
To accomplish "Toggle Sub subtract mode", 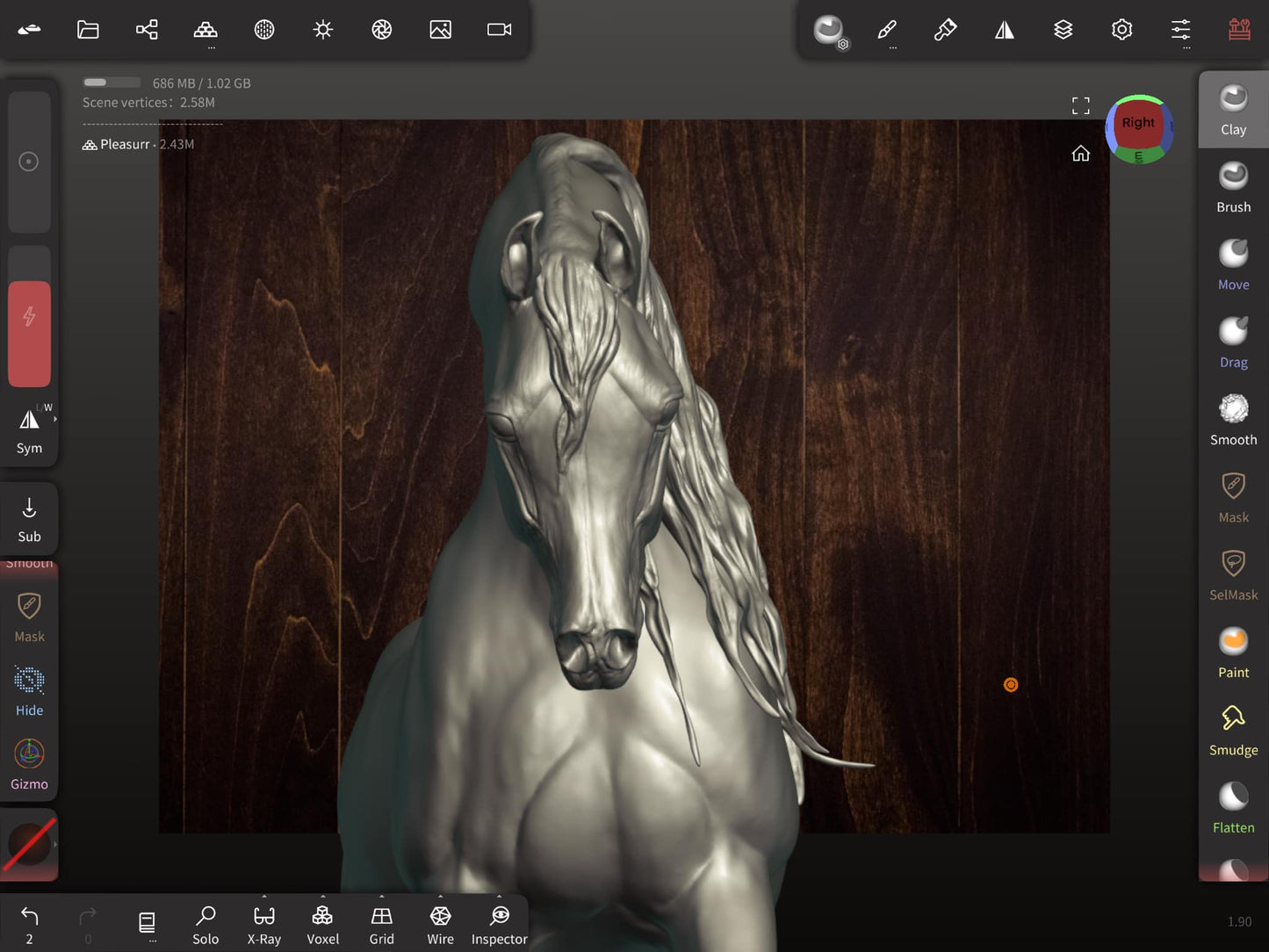I will [29, 520].
